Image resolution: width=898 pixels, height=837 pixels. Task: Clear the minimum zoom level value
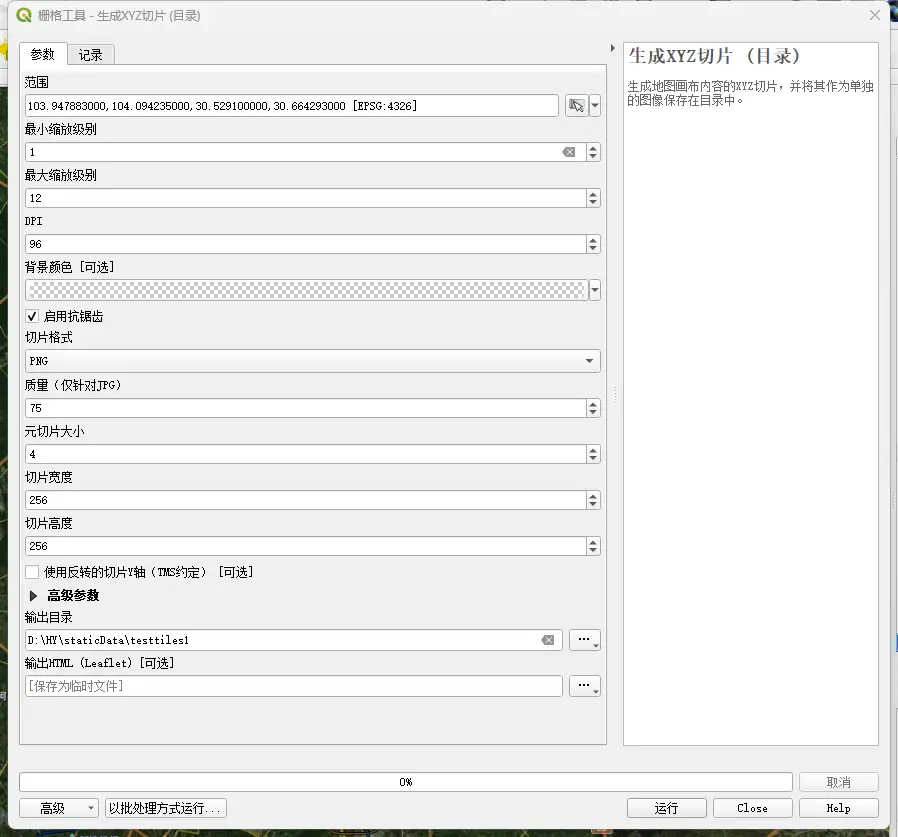(568, 152)
